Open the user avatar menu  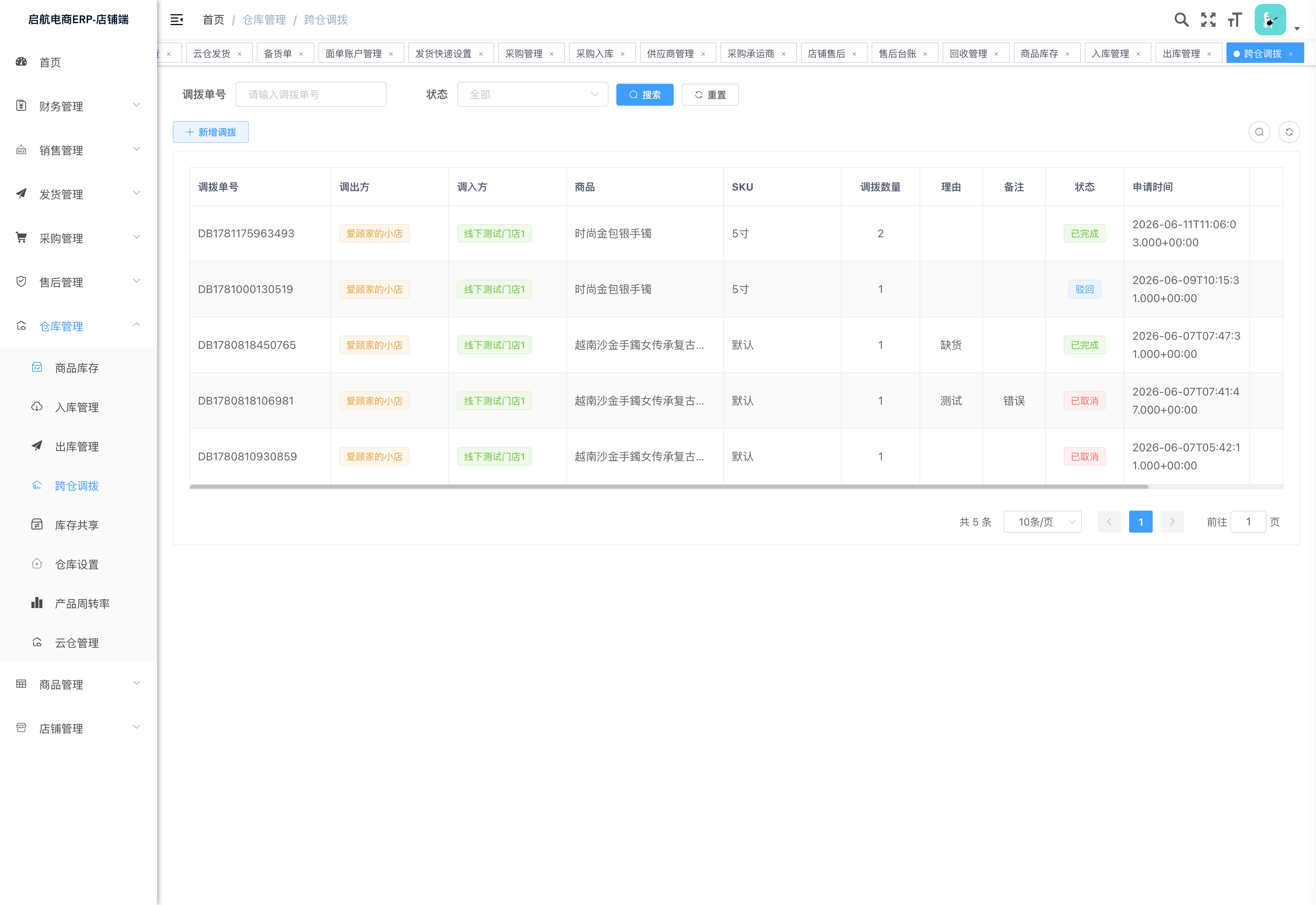pyautogui.click(x=1270, y=20)
